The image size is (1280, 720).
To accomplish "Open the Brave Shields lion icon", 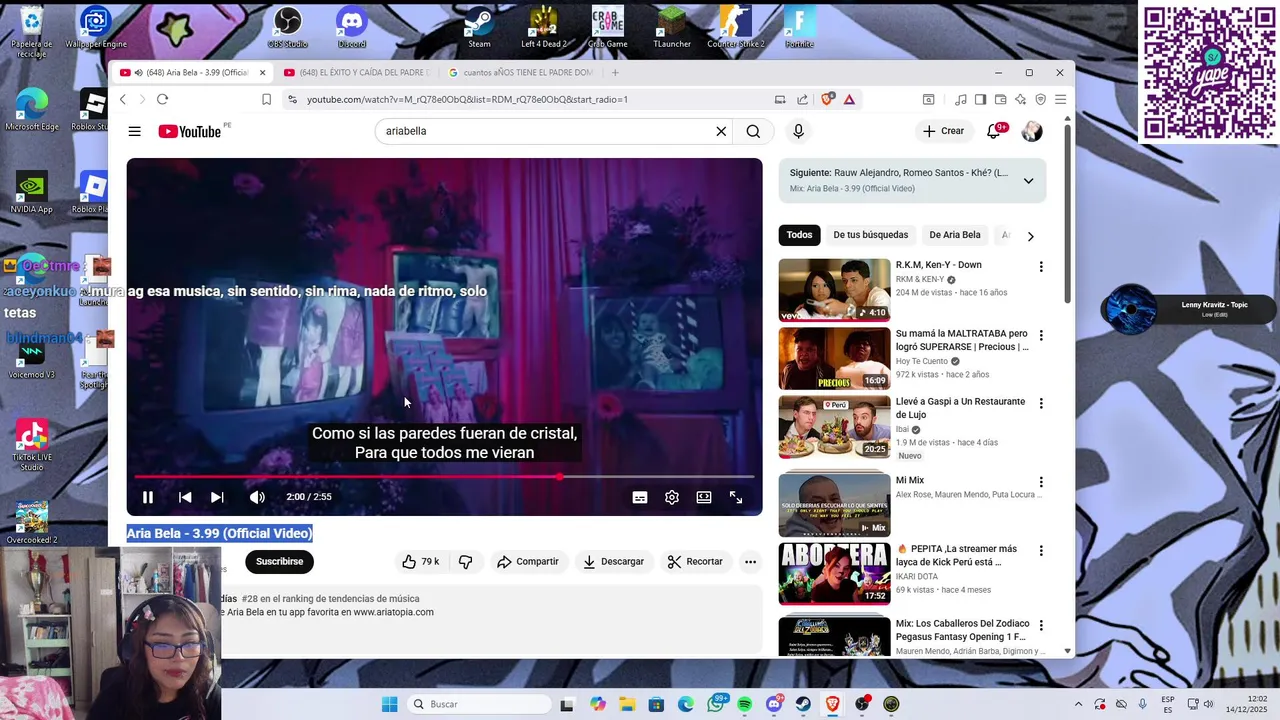I will (828, 99).
